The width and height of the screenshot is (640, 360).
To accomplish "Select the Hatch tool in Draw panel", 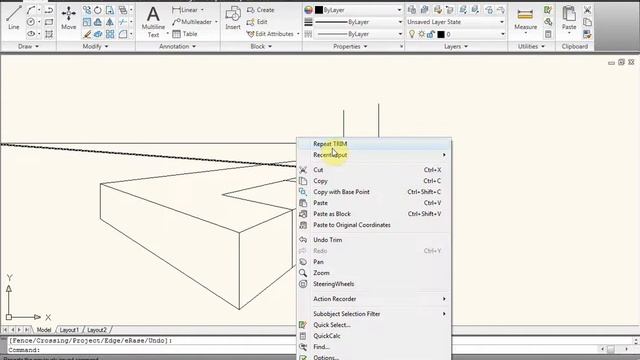I will (49, 34).
